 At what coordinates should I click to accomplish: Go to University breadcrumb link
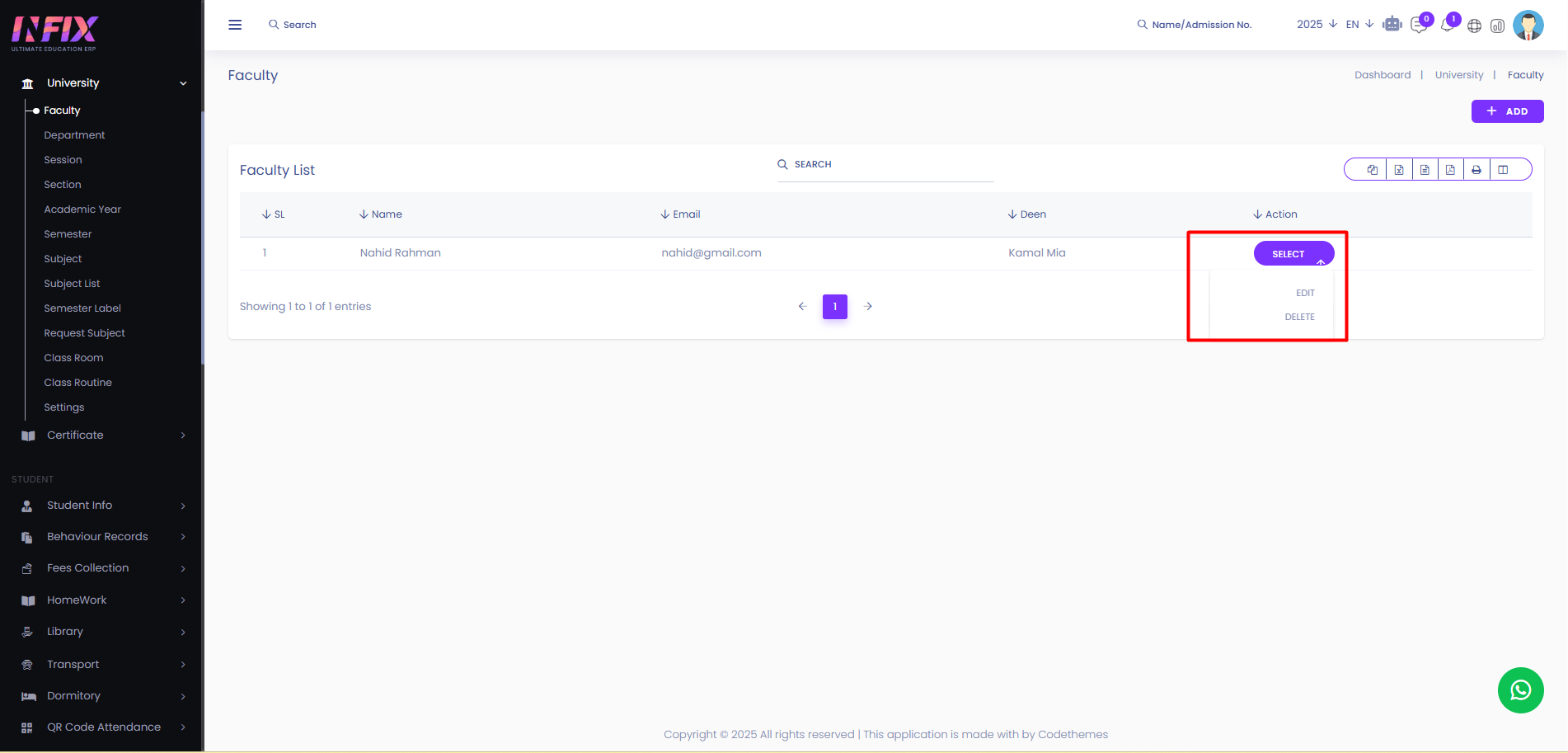(x=1458, y=75)
